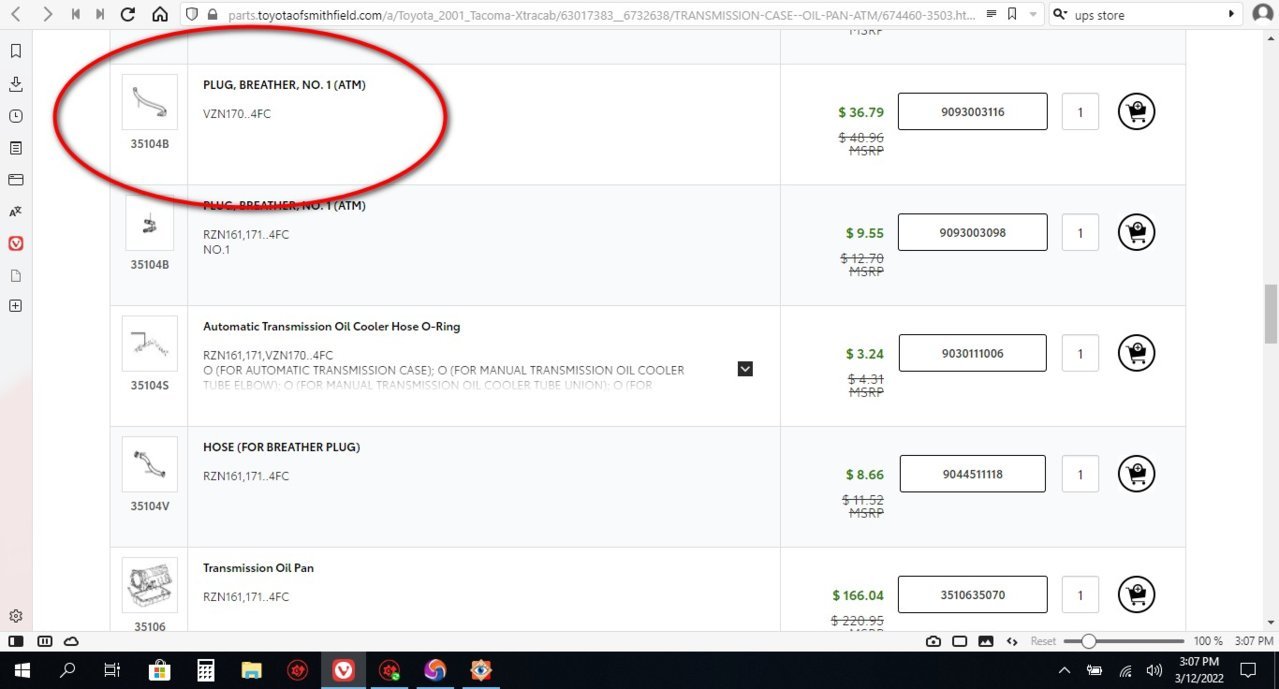Viewport: 1279px width, 689px height.
Task: Click quantity field for part 9044511118
Action: pyautogui.click(x=1080, y=474)
